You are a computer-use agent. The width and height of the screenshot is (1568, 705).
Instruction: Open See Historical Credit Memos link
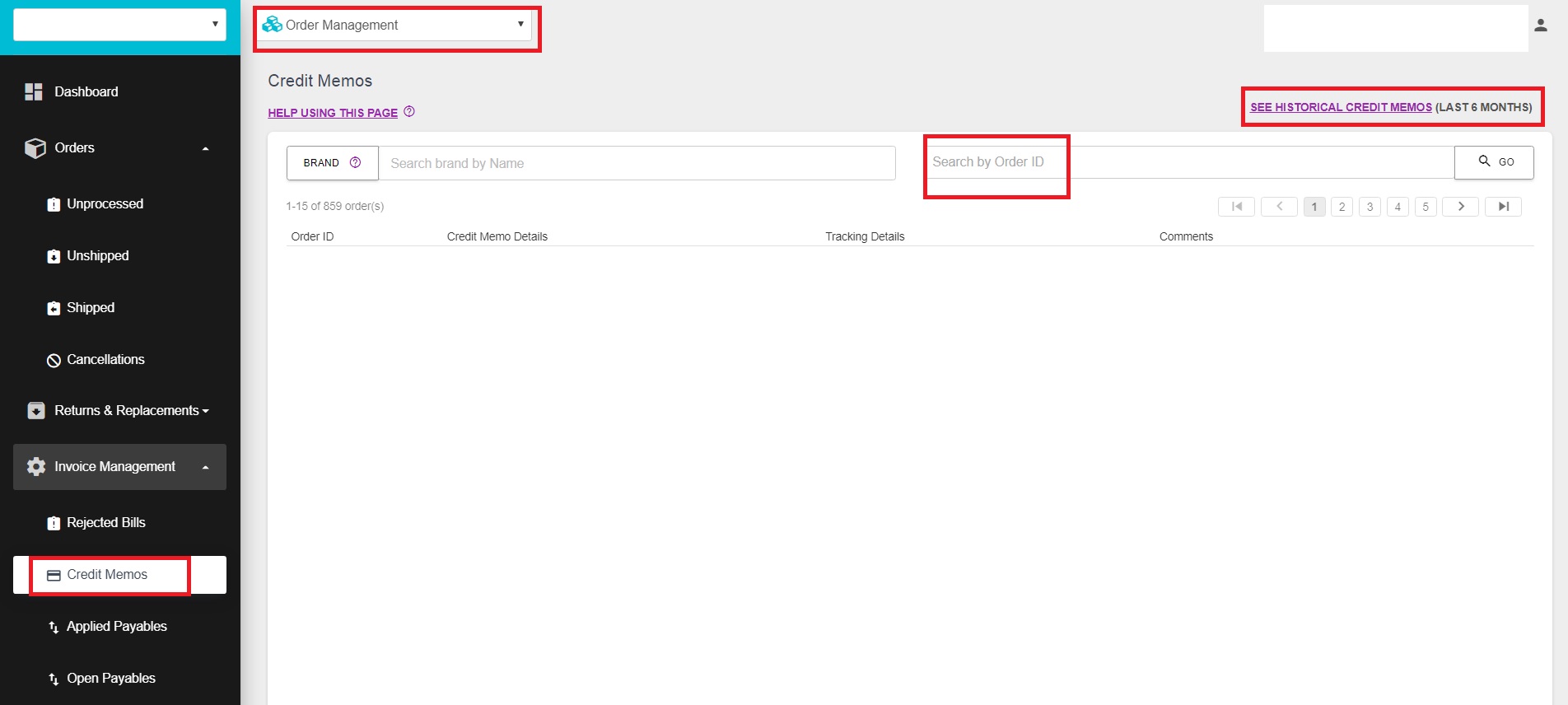(x=1341, y=107)
